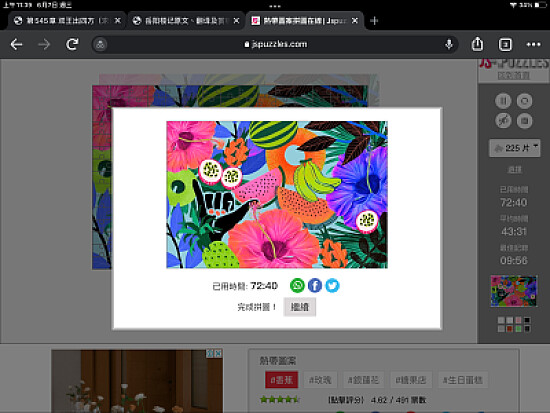
Task: Open the 225 pieces dropdown
Action: coord(515,148)
